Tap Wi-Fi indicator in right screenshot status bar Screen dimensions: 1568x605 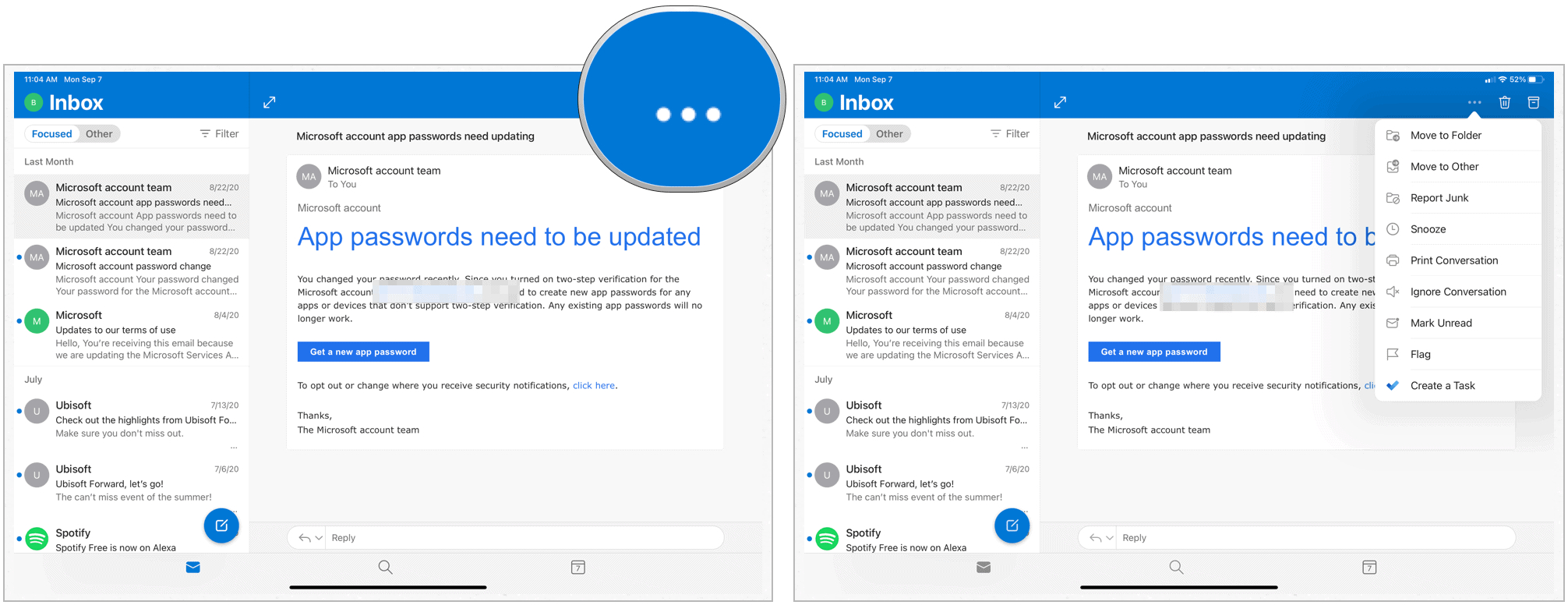tap(1503, 80)
